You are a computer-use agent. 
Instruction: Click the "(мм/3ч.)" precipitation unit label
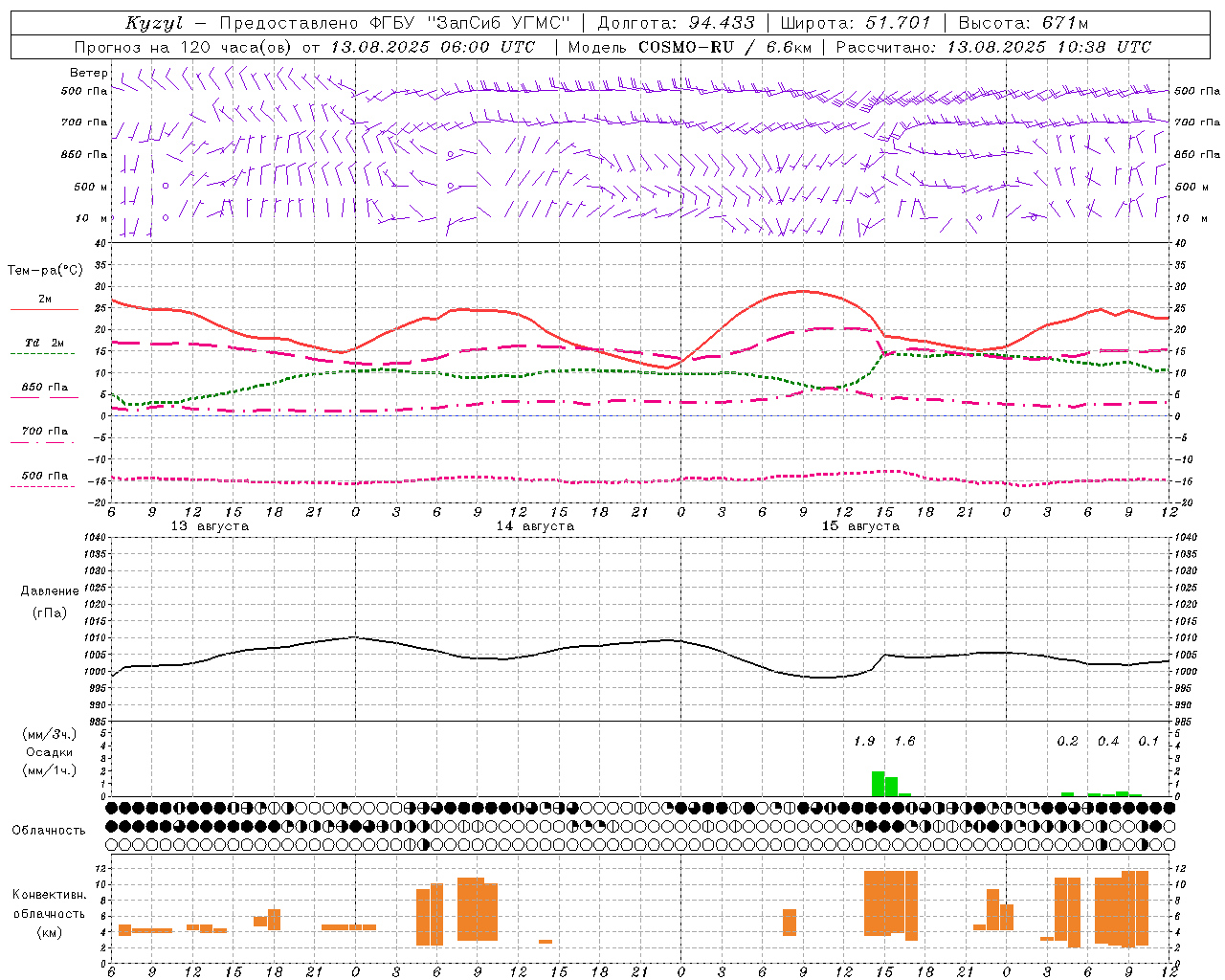tap(49, 734)
